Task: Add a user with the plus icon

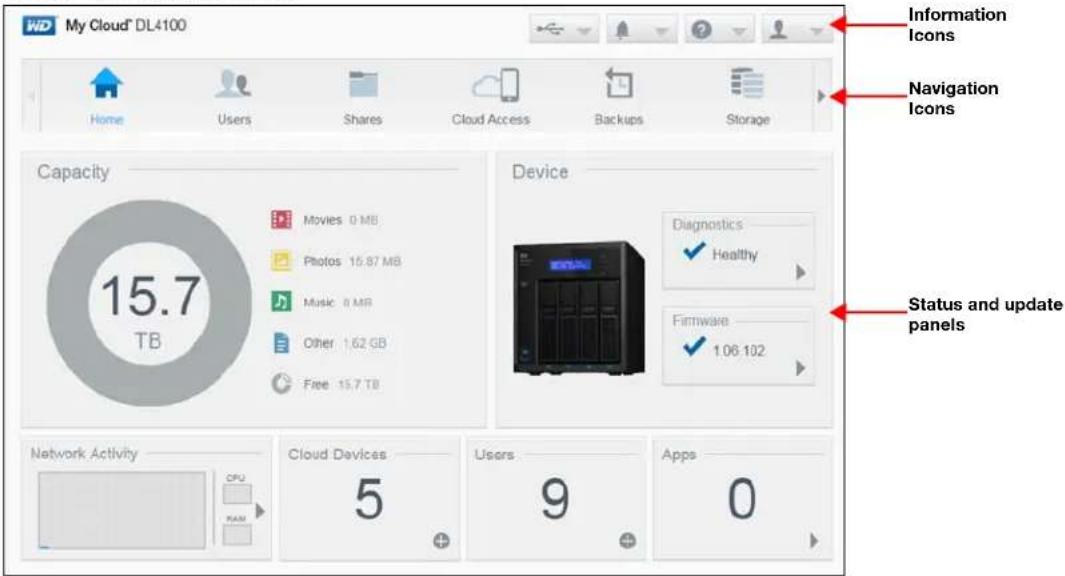Action: pyautogui.click(x=628, y=541)
